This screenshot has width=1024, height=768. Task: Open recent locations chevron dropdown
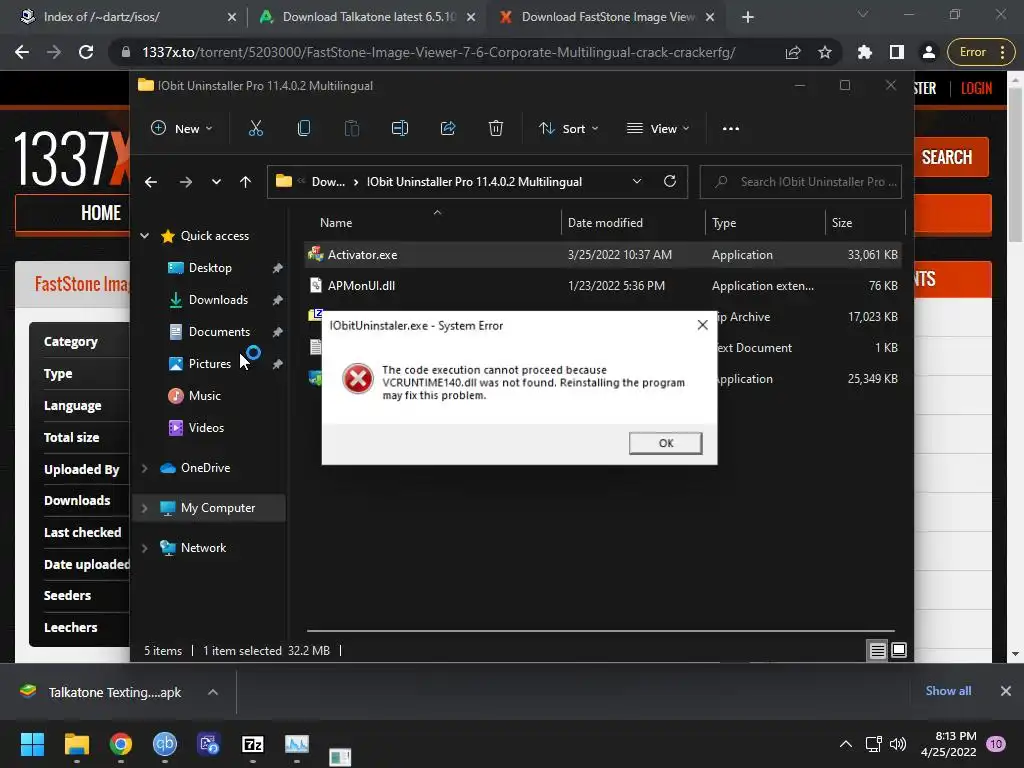pyautogui.click(x=216, y=182)
